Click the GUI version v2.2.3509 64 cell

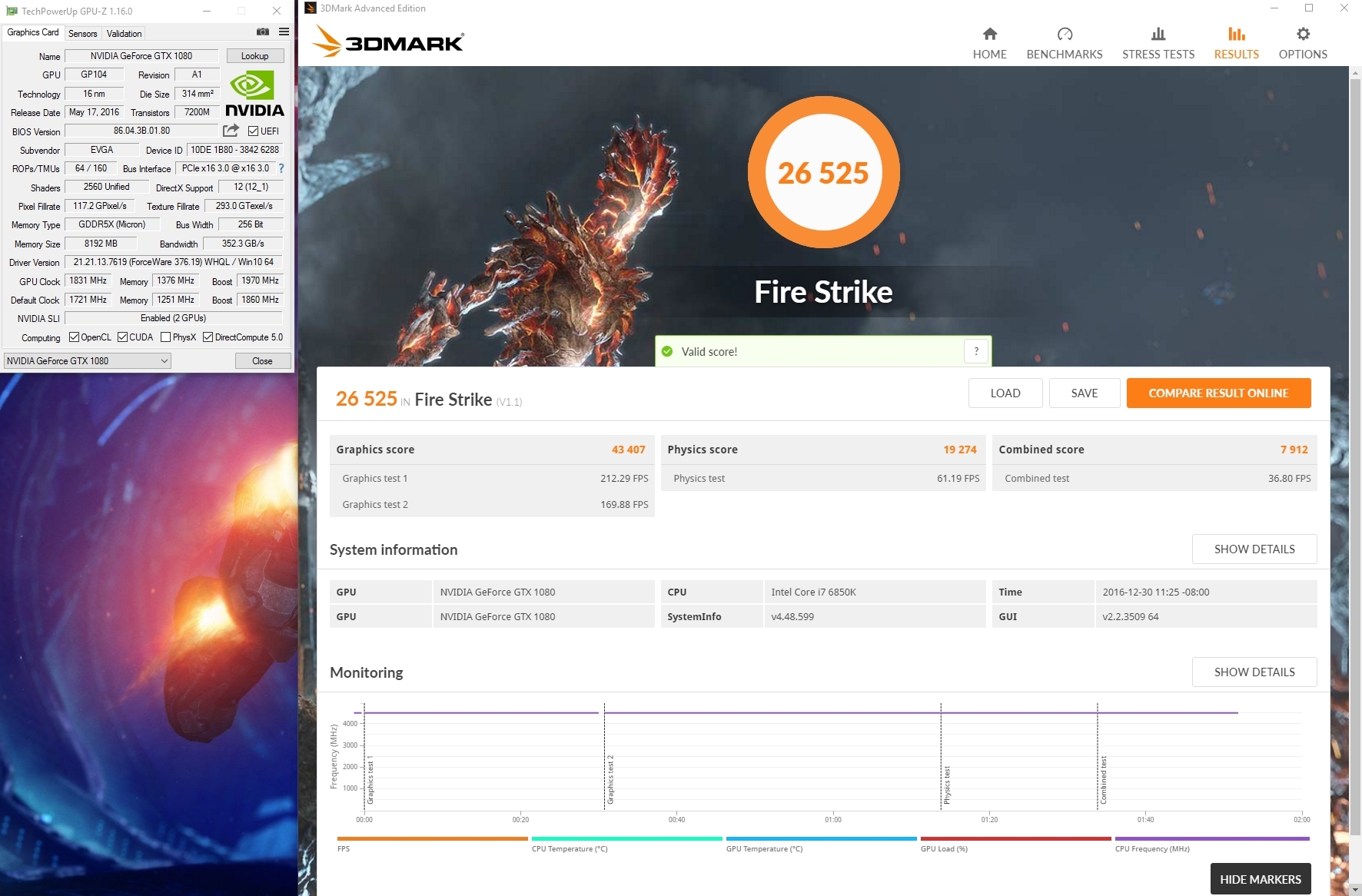pos(1206,616)
